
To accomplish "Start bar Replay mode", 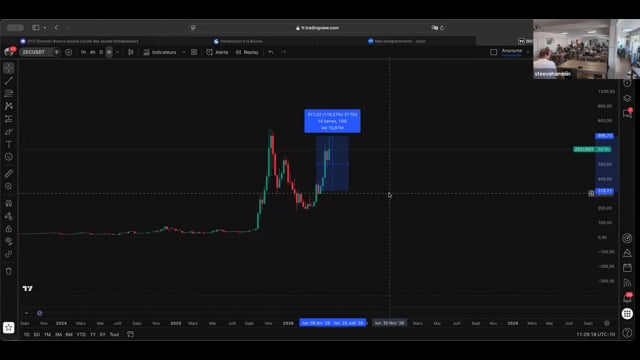I will tap(247, 52).
